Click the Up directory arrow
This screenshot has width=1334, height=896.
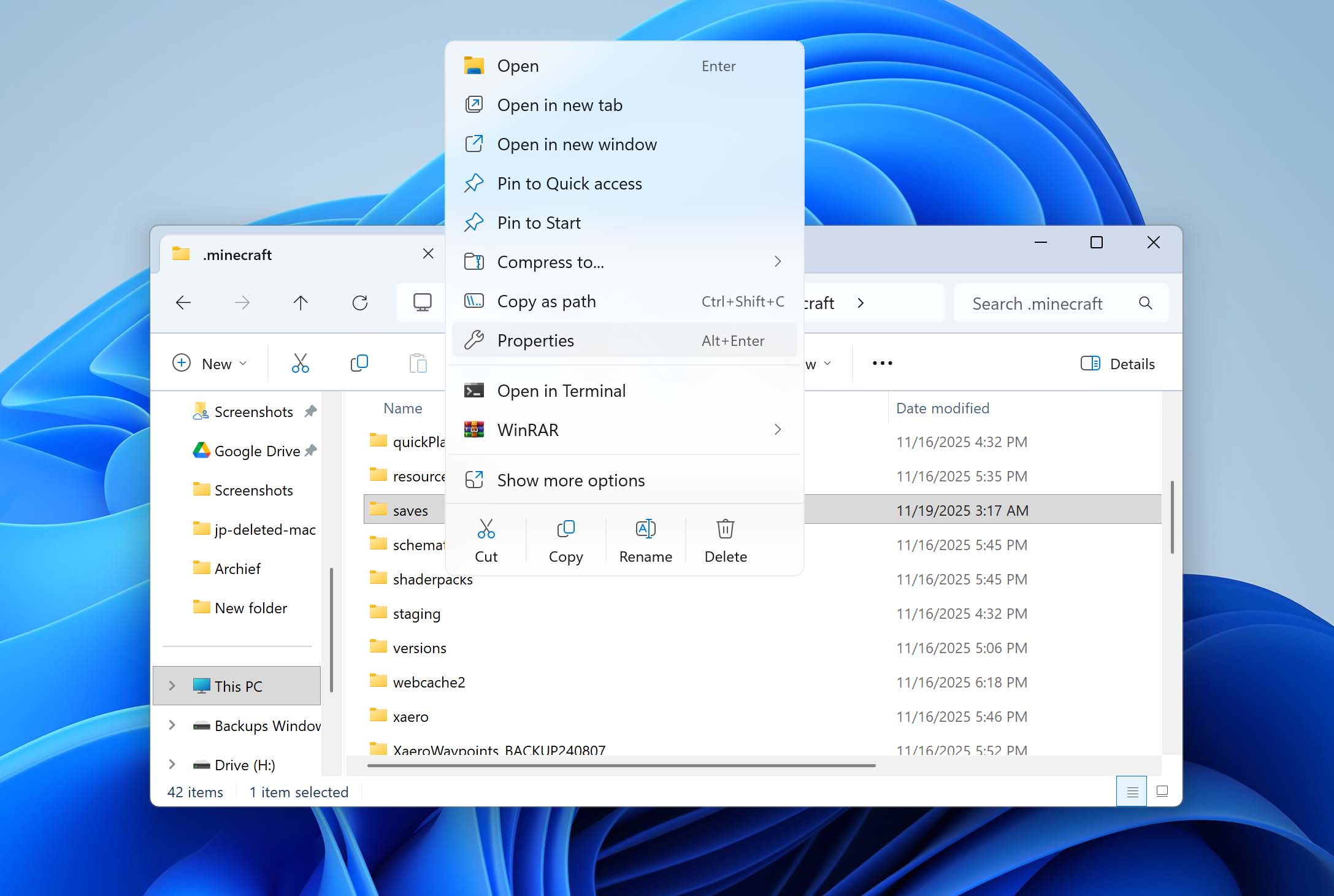tap(301, 302)
